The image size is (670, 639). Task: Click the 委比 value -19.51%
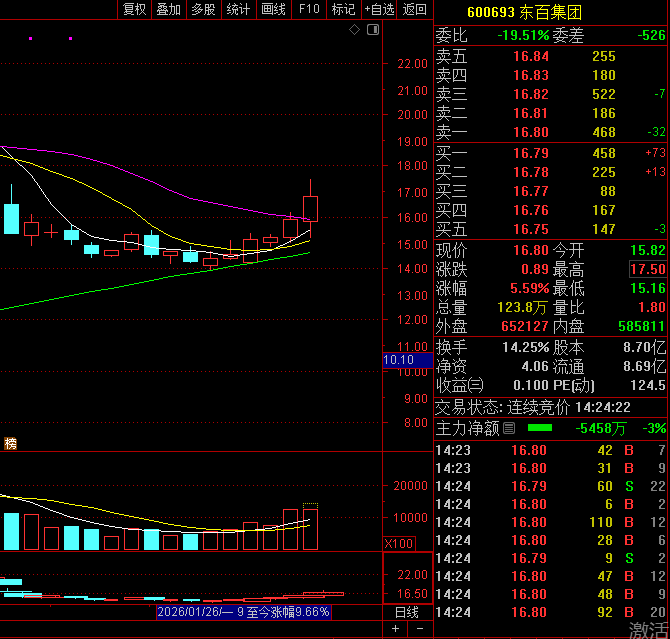[523, 35]
